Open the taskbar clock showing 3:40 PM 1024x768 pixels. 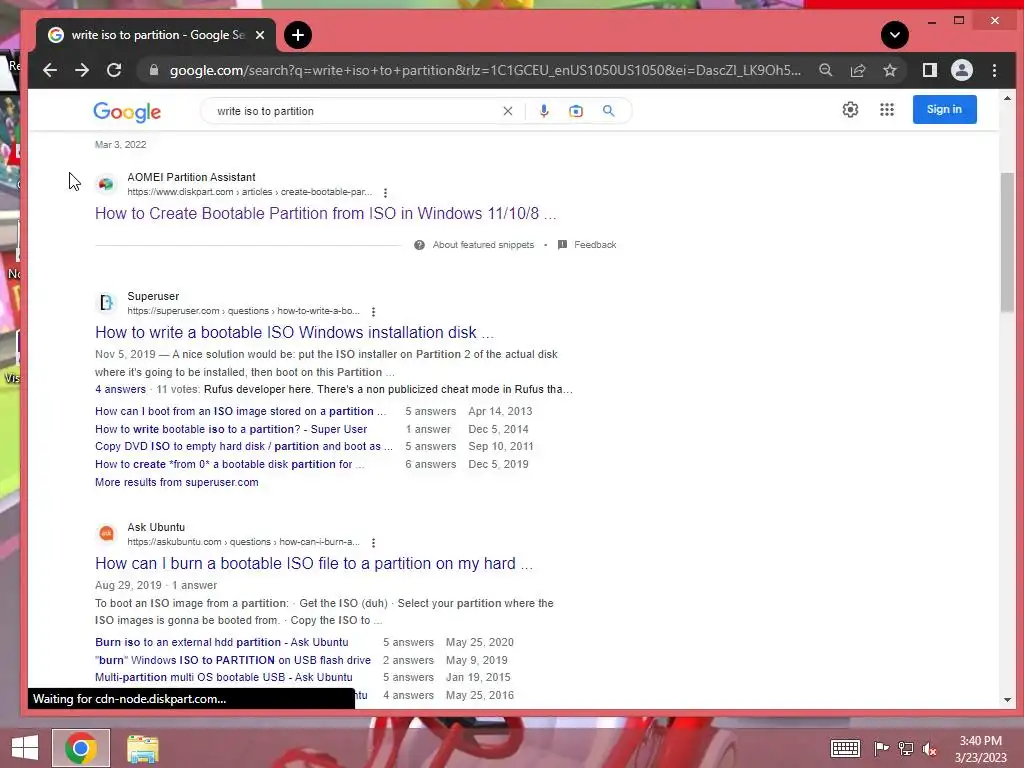980,749
